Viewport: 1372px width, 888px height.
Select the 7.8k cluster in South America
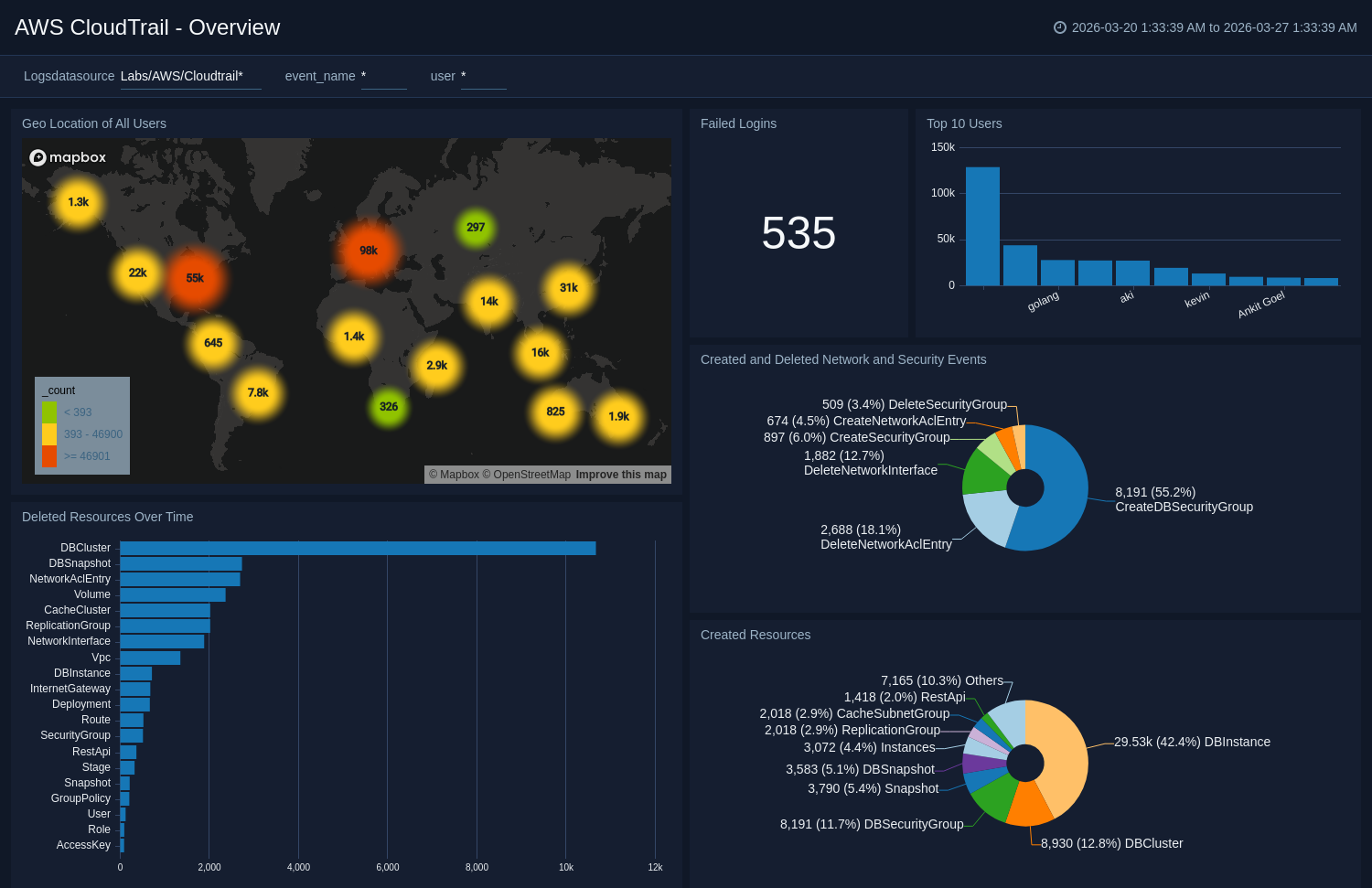[x=258, y=392]
